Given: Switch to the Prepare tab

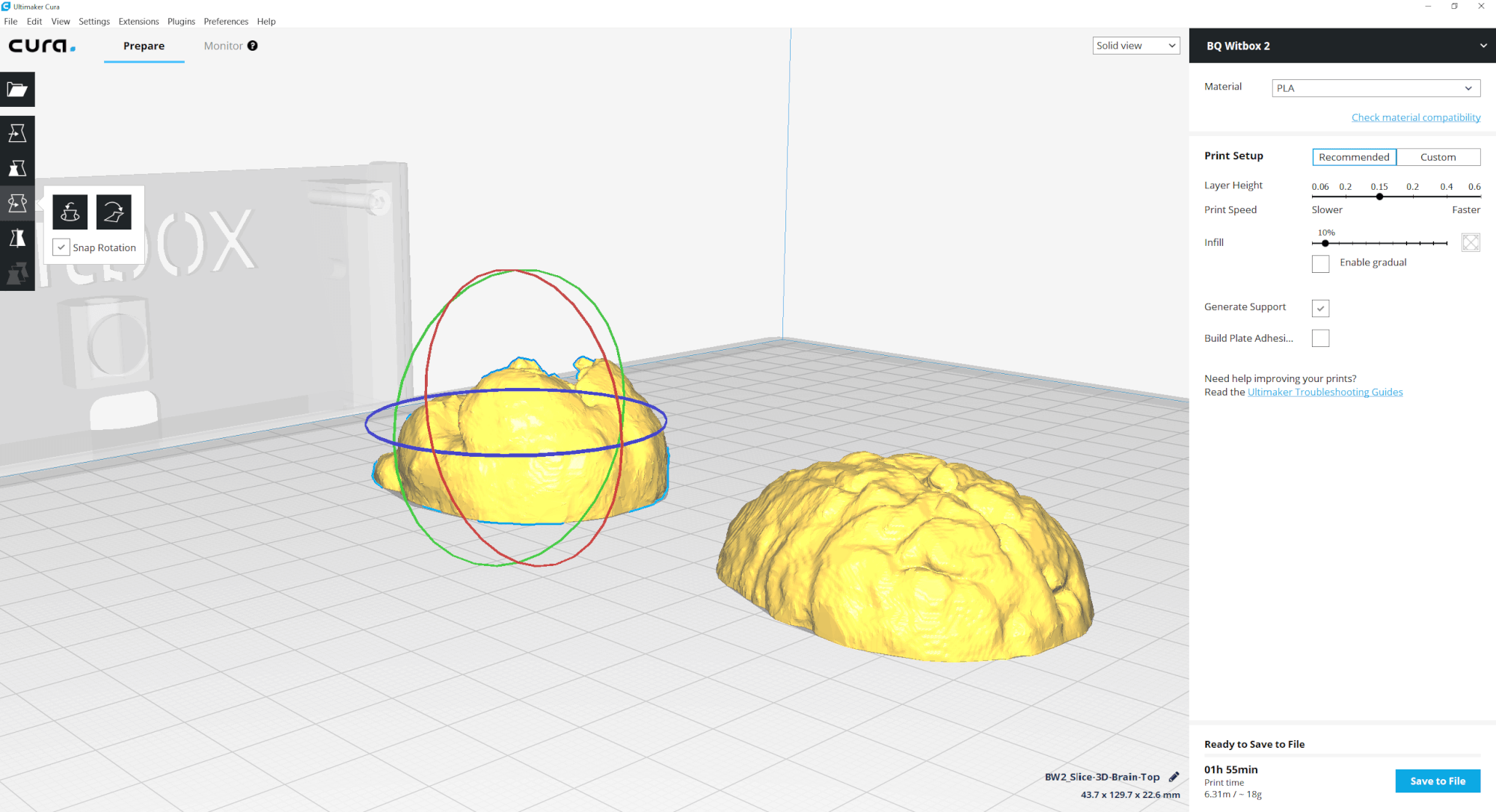Looking at the screenshot, I should (144, 46).
